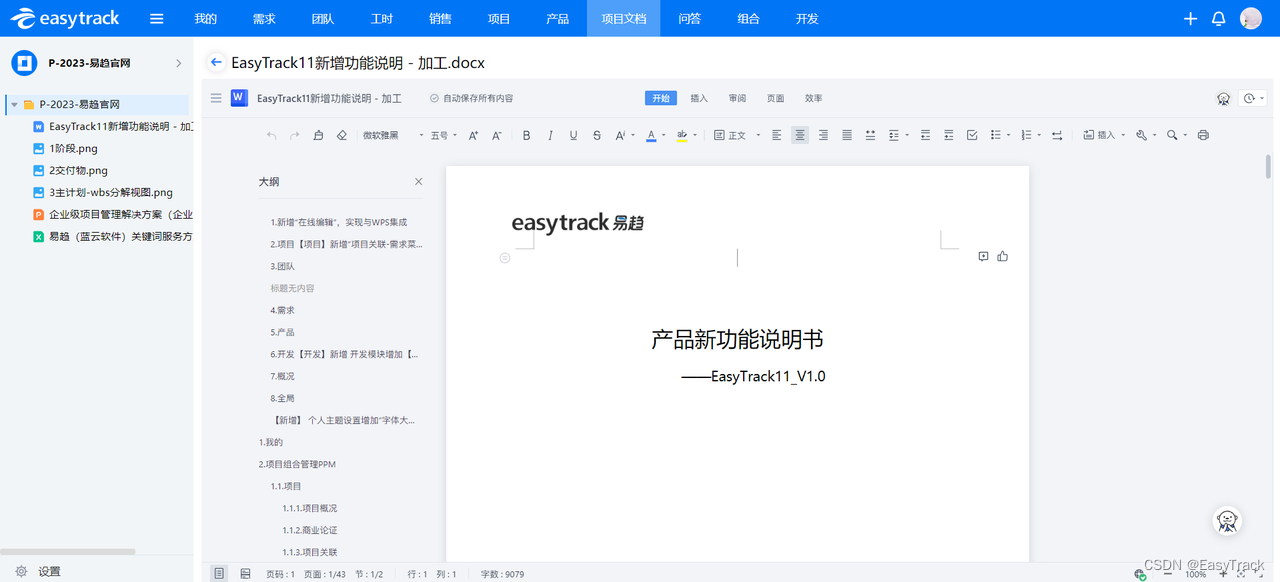This screenshot has width=1280, height=582.
Task: Set paragraph alignment to justify
Action: (x=847, y=135)
